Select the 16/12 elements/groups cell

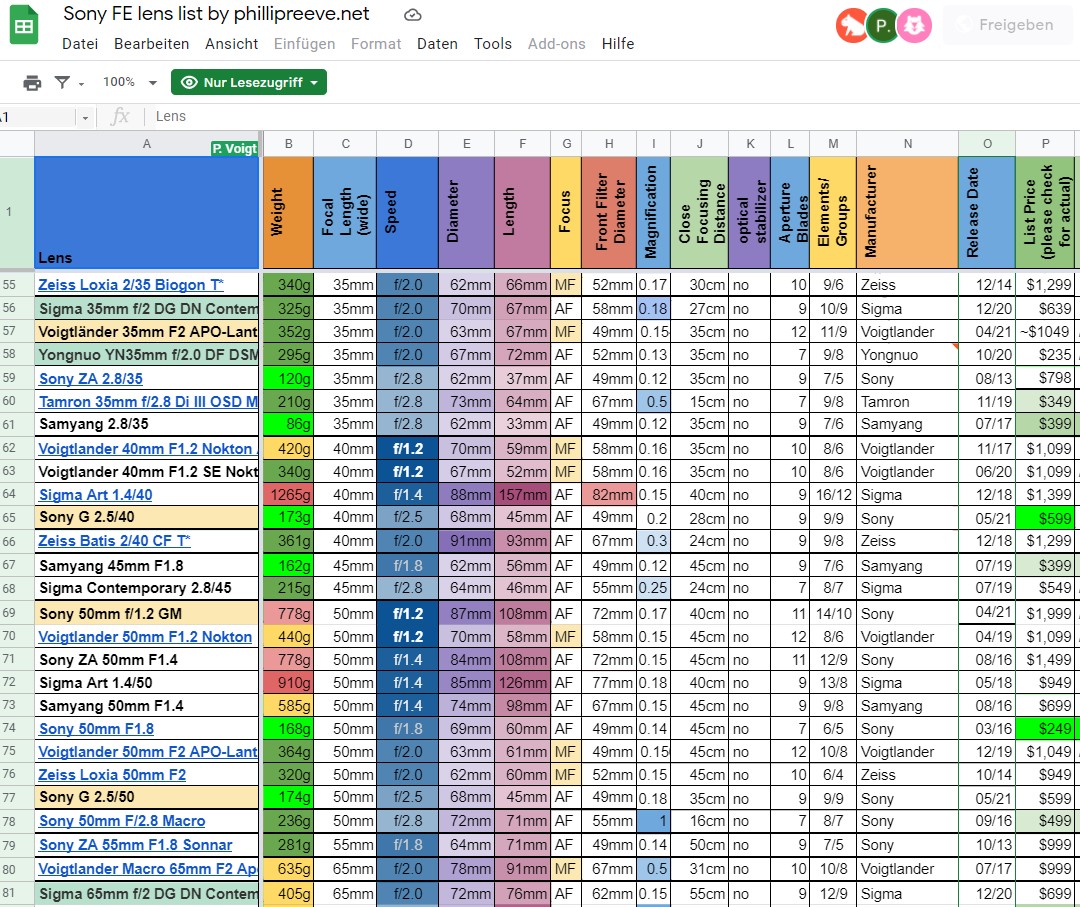coord(833,494)
